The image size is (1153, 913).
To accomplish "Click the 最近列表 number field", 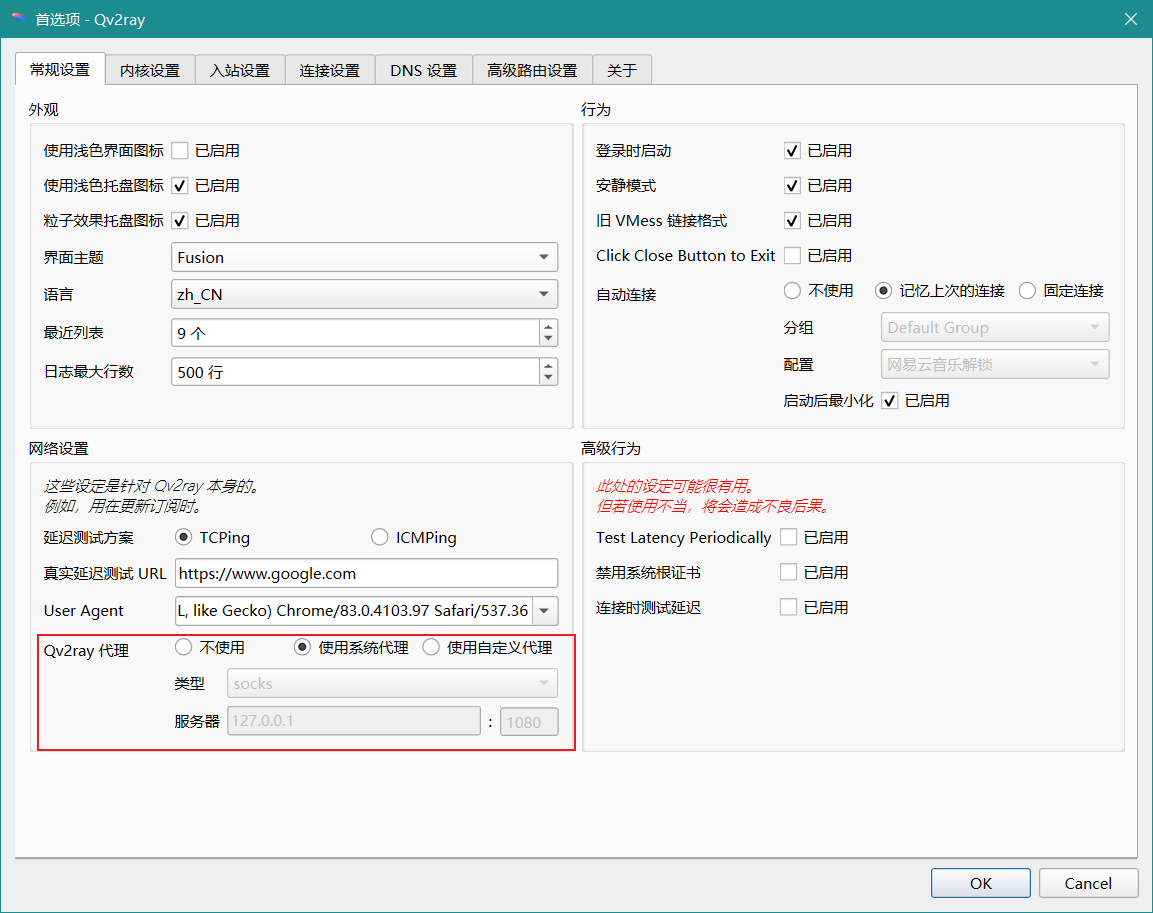I will [356, 333].
